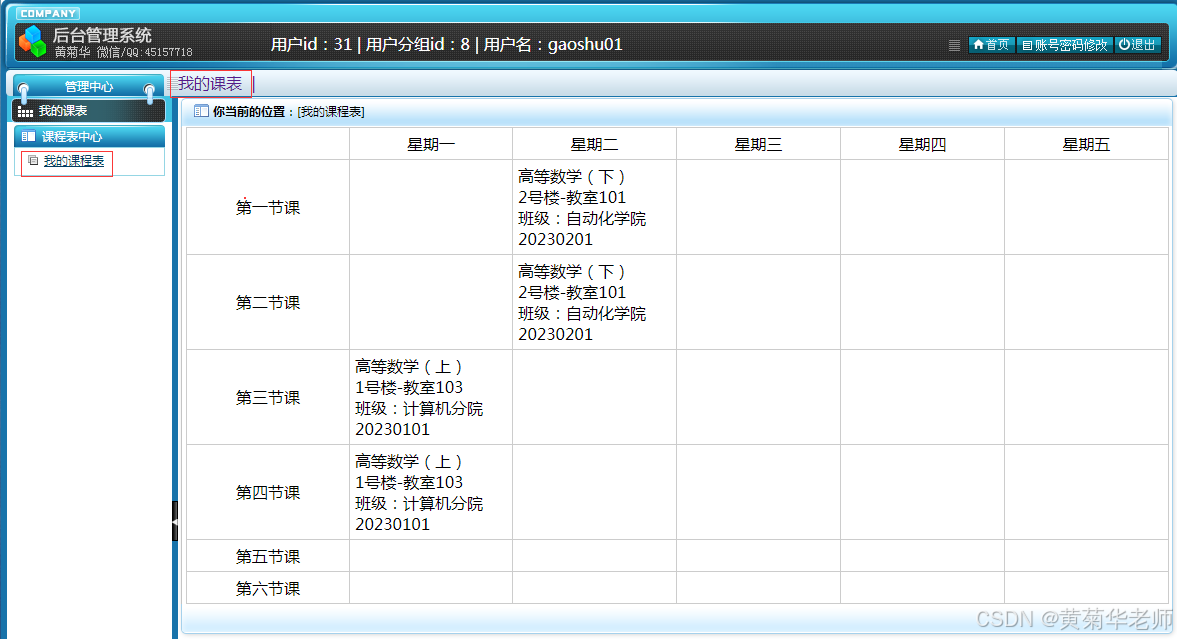Switch to the 我的课表 tab

point(210,83)
